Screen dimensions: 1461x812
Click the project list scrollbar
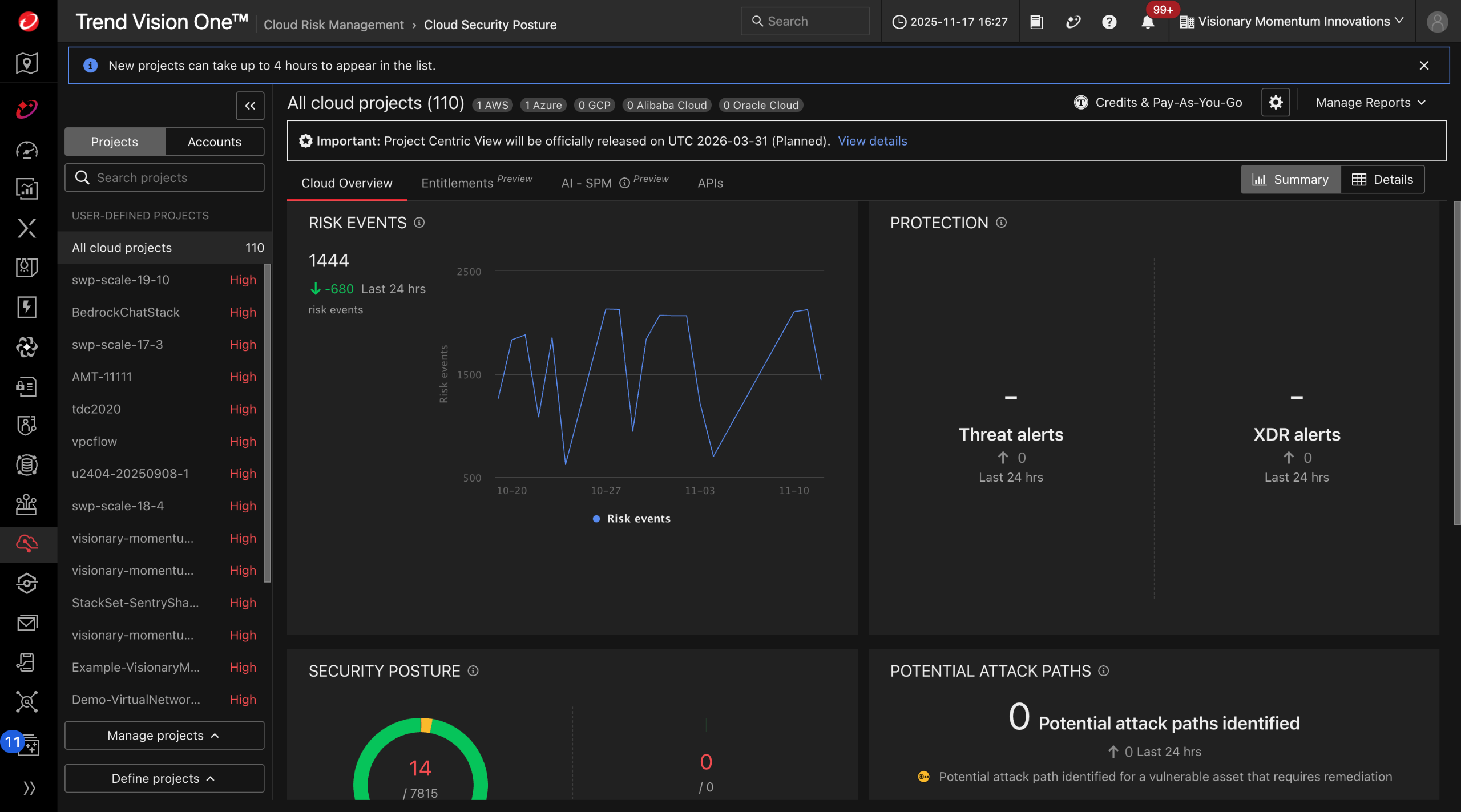[x=267, y=423]
